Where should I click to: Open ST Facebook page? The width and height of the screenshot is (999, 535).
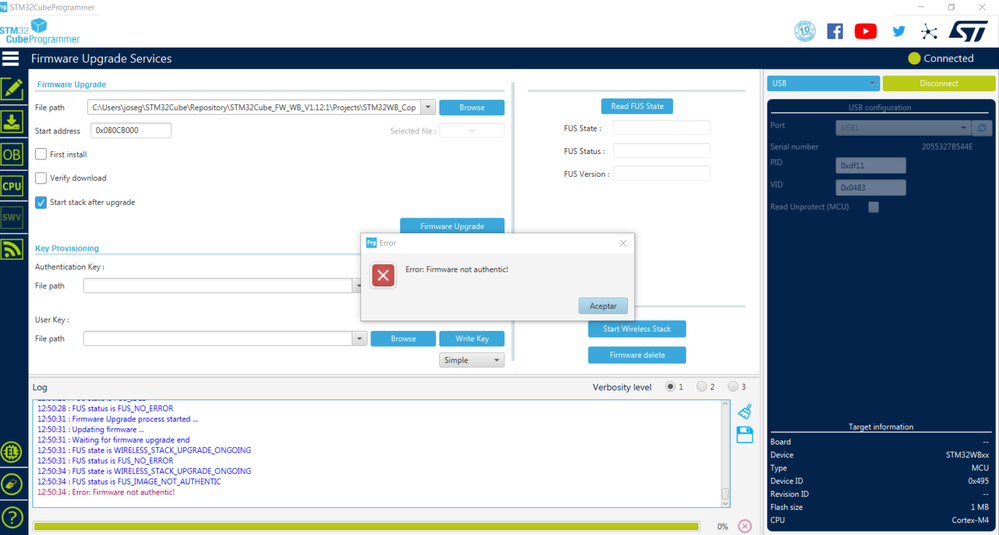(x=835, y=31)
